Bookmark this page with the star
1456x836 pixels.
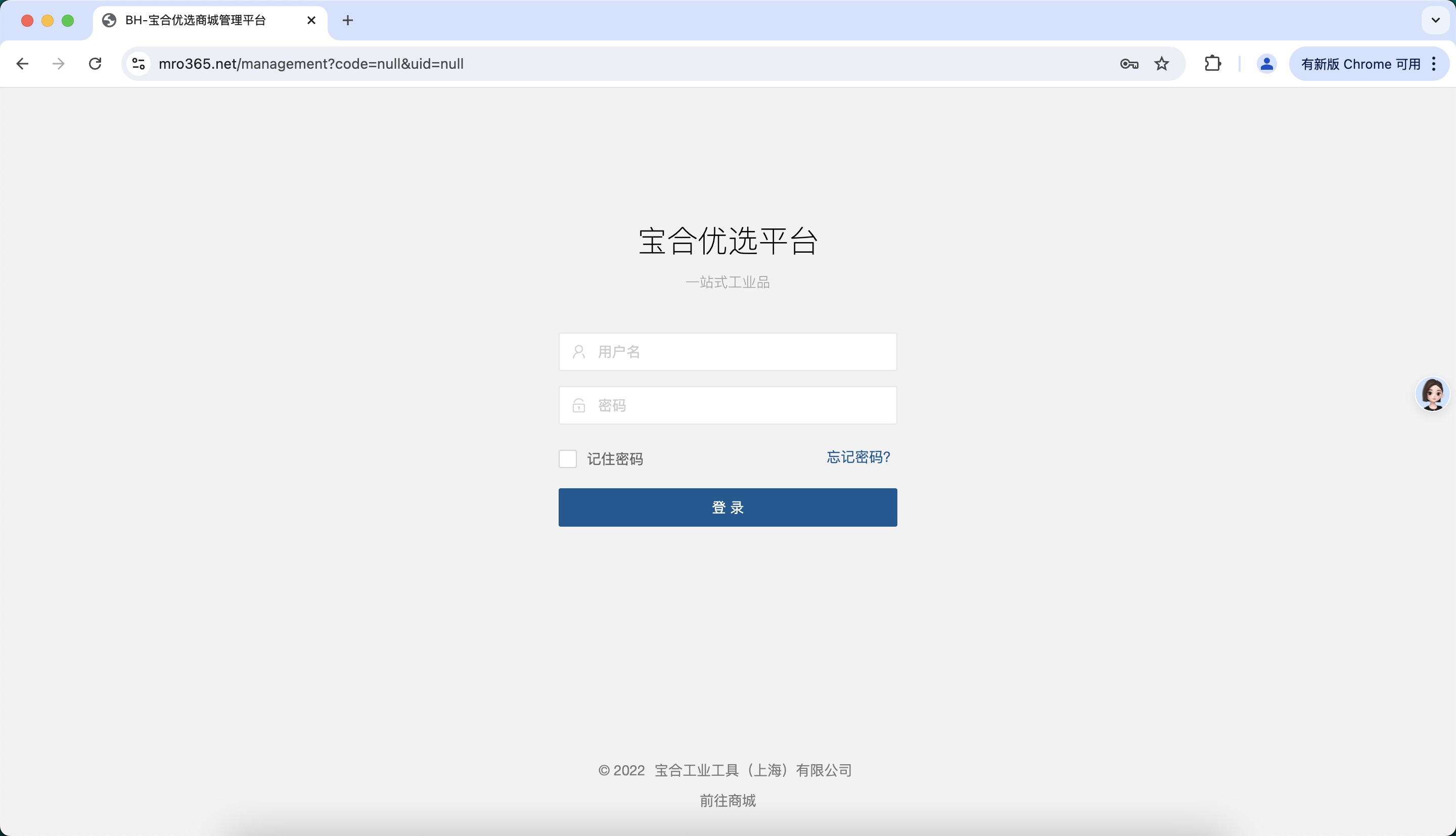coord(1161,64)
